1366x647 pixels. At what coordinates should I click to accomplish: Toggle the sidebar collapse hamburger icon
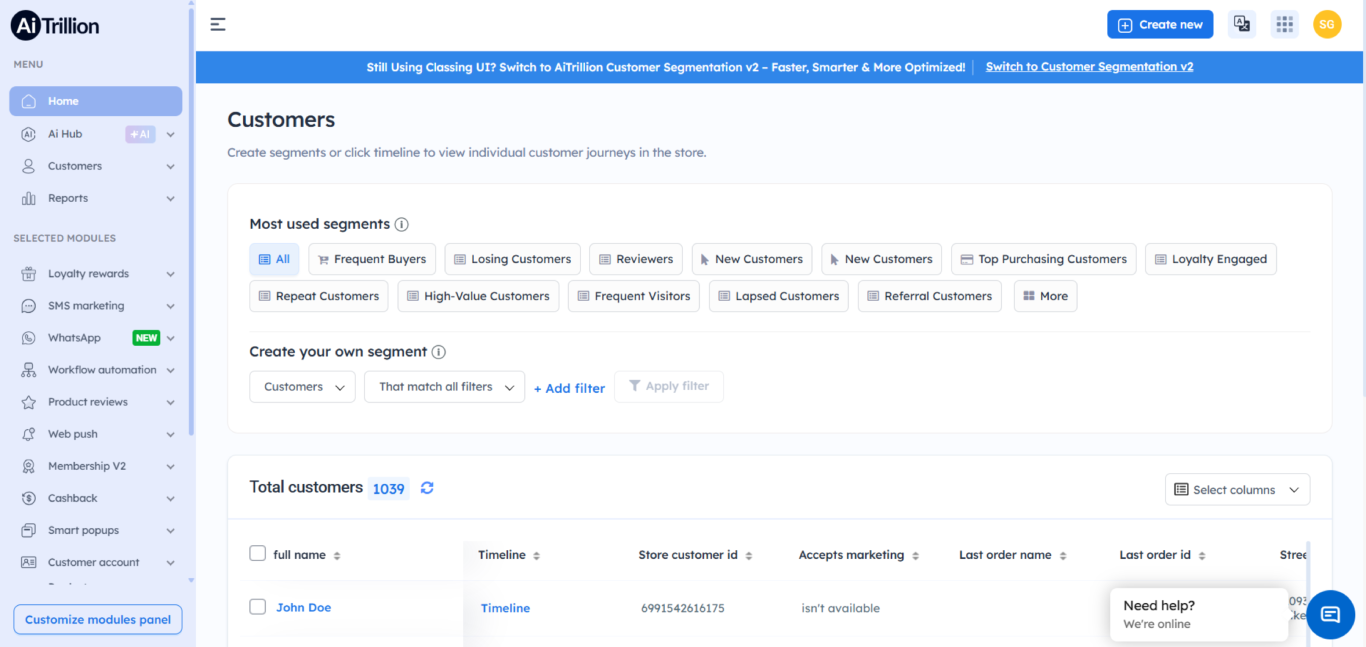pos(218,24)
